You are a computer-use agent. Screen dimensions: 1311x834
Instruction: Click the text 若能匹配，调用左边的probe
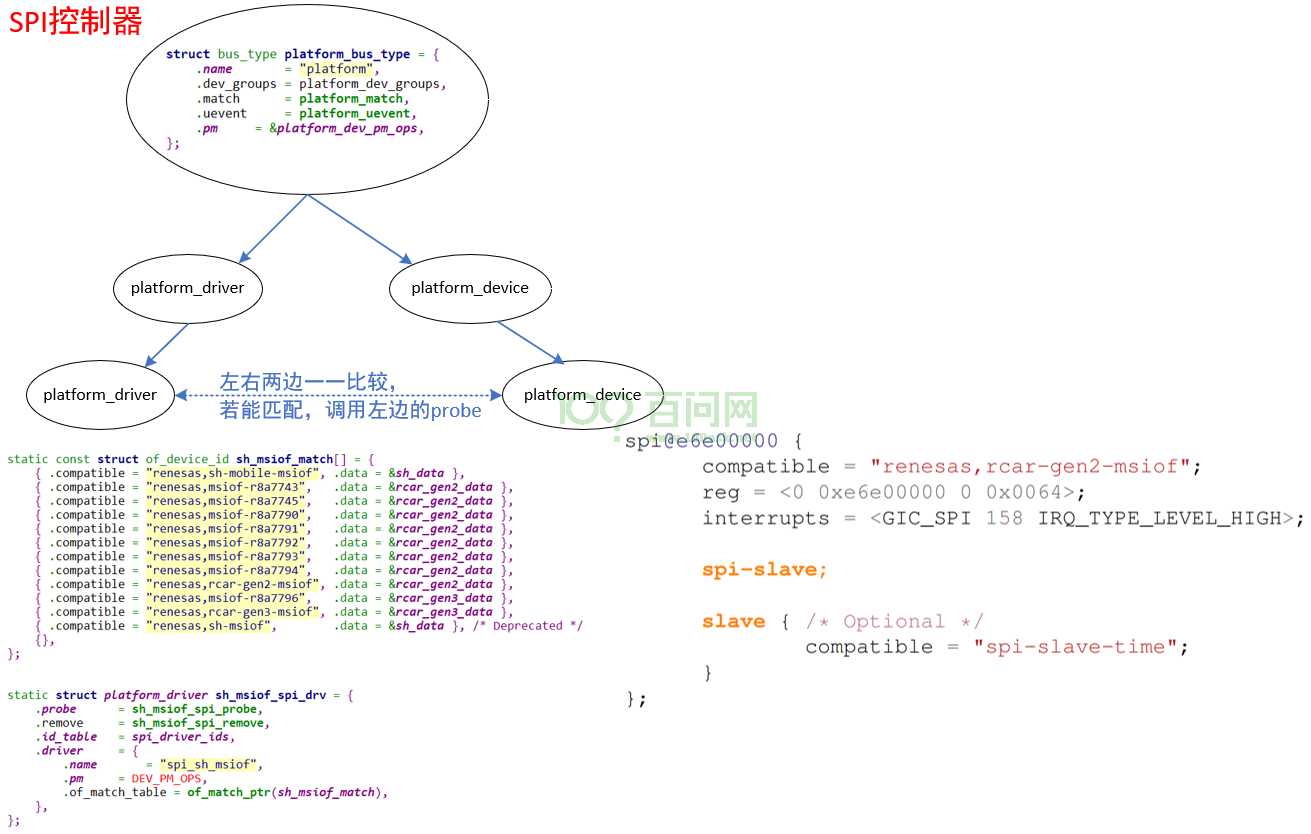[351, 410]
